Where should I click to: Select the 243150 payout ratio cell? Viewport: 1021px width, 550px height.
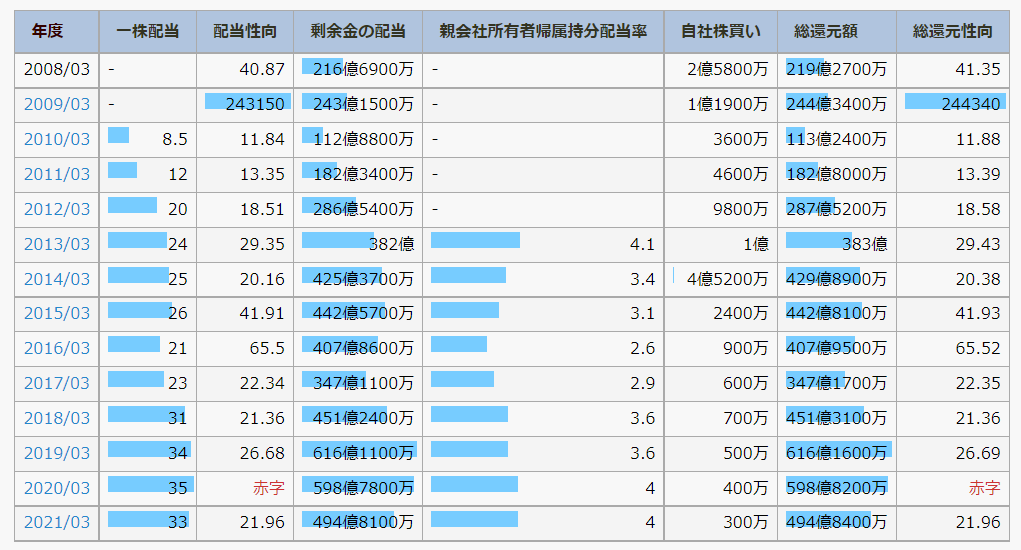[x=245, y=104]
